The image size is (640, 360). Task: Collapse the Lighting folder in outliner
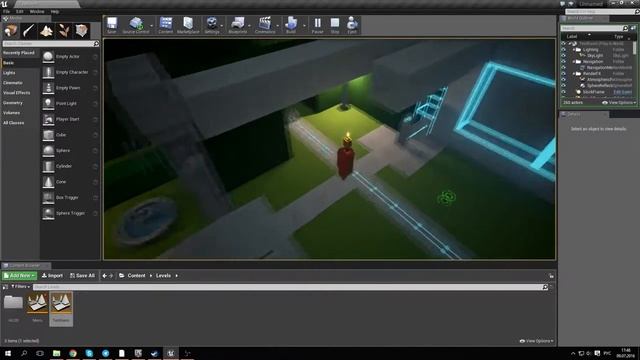[574, 49]
